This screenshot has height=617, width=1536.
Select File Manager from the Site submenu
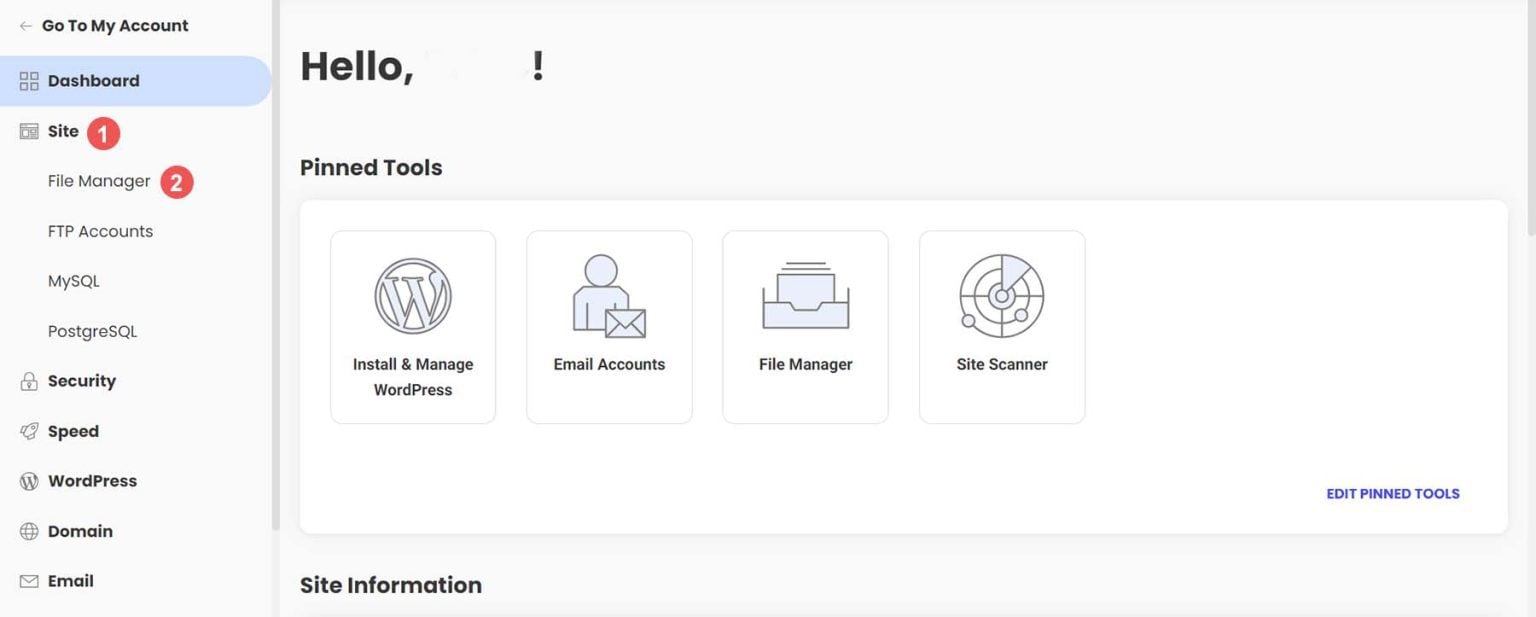[x=99, y=181]
